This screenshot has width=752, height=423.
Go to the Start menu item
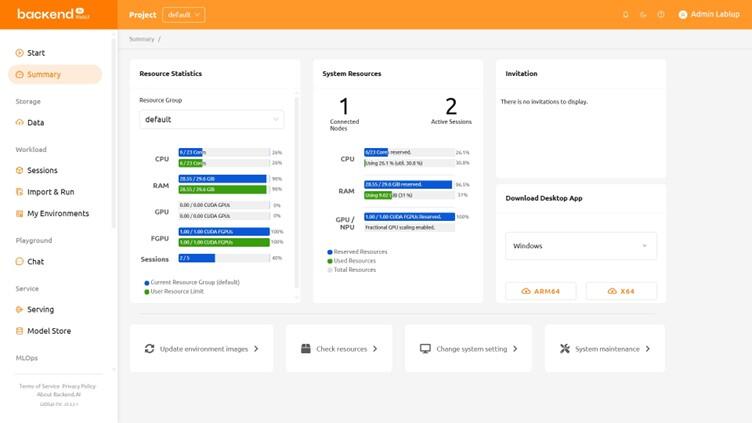click(55, 53)
